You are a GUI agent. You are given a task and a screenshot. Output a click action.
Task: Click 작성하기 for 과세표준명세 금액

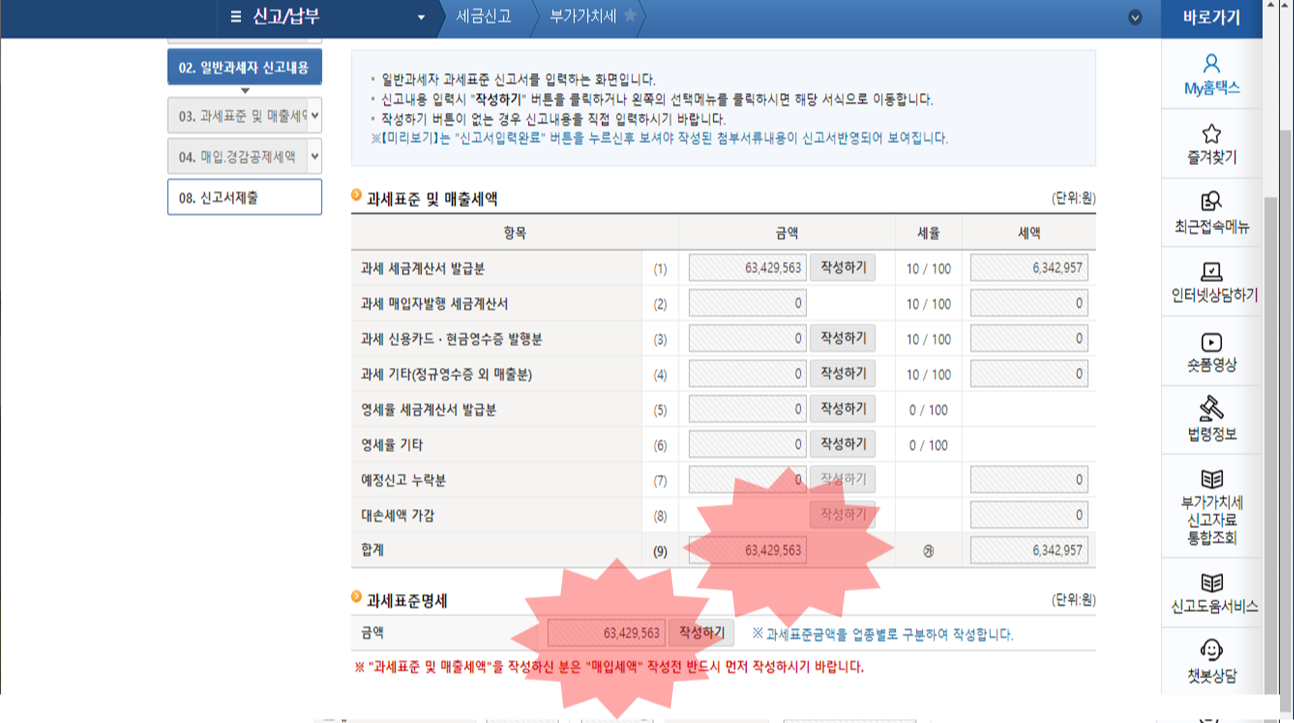pos(701,633)
